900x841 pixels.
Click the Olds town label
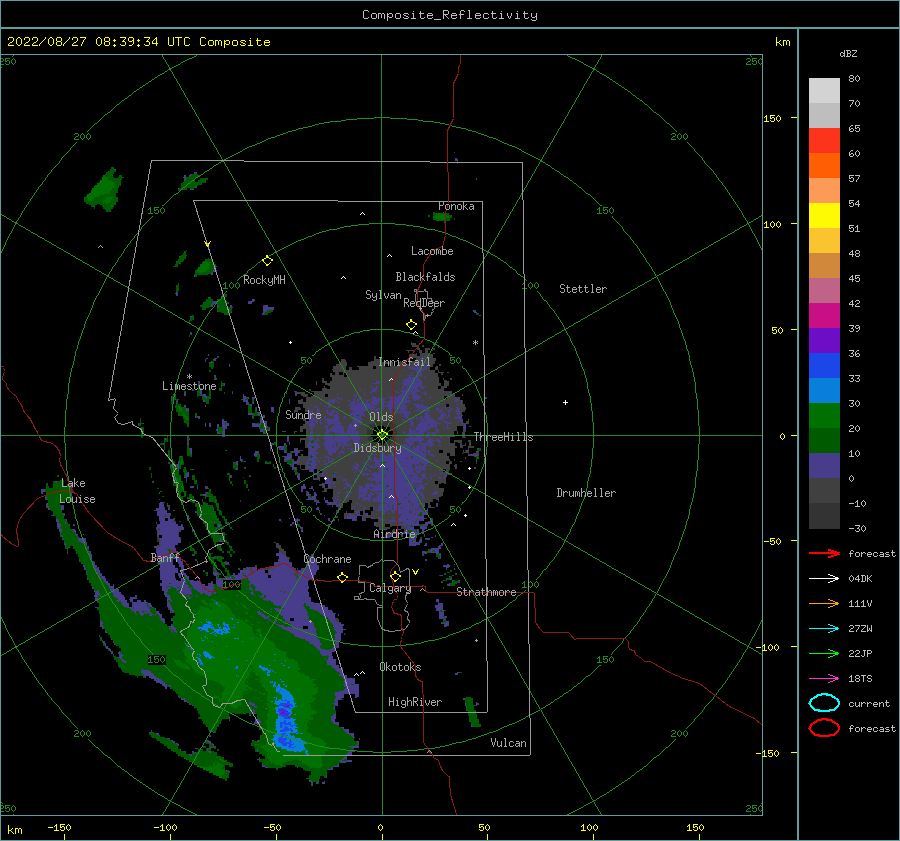point(381,417)
